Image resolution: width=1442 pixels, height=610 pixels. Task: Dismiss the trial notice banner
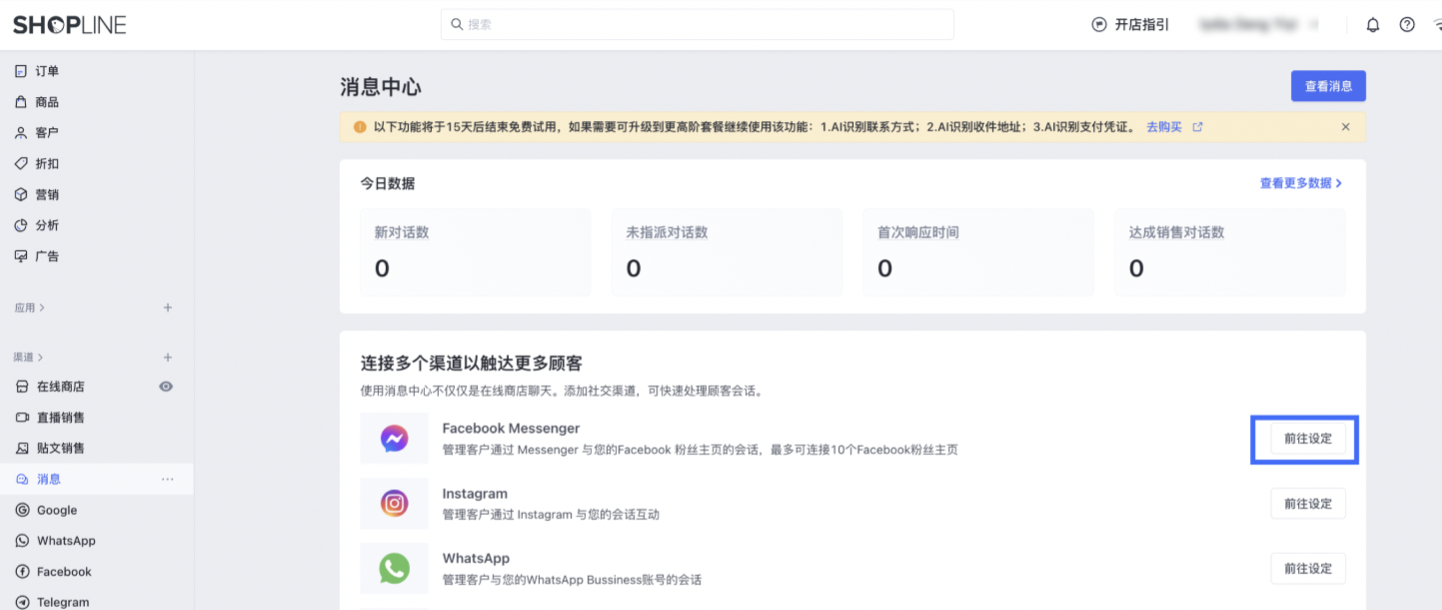[1345, 127]
